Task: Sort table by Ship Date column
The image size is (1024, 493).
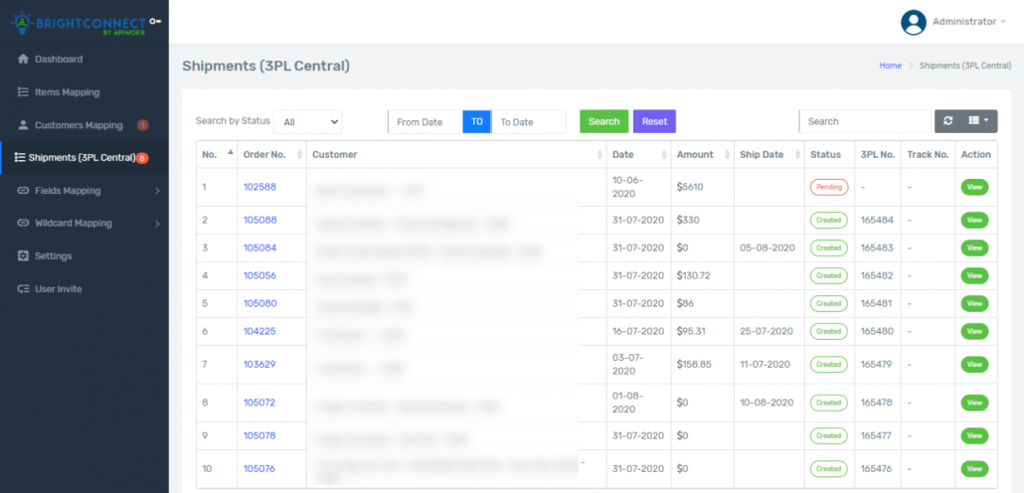Action: click(769, 155)
